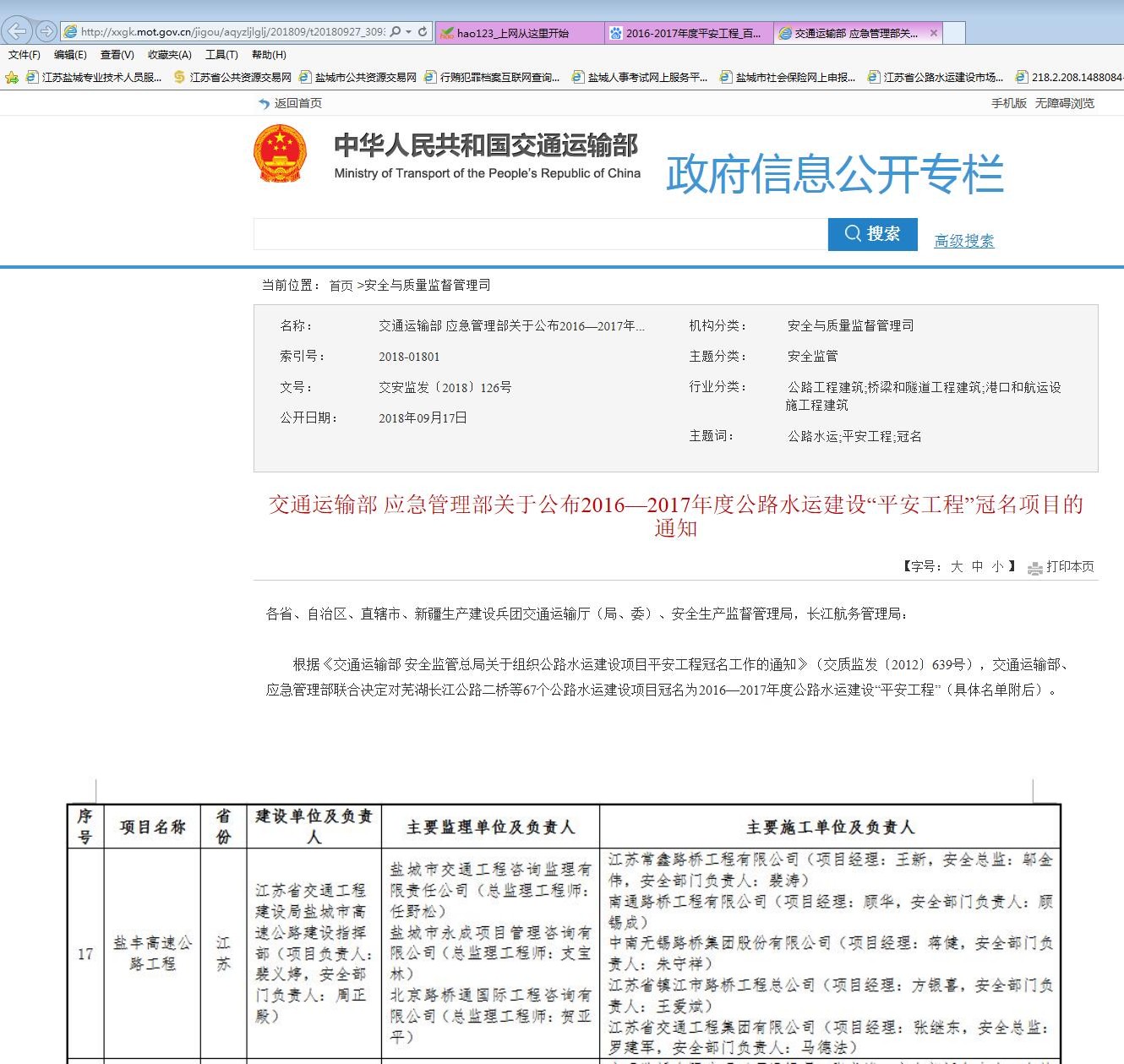Click the add-to-favorites star icon
Image resolution: width=1124 pixels, height=1064 pixels.
coord(12,78)
